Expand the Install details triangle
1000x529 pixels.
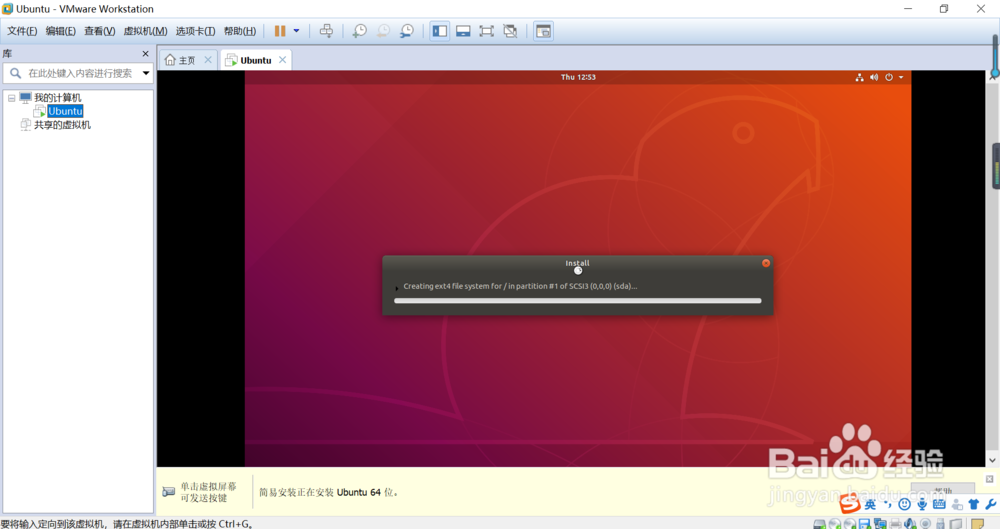click(x=397, y=288)
